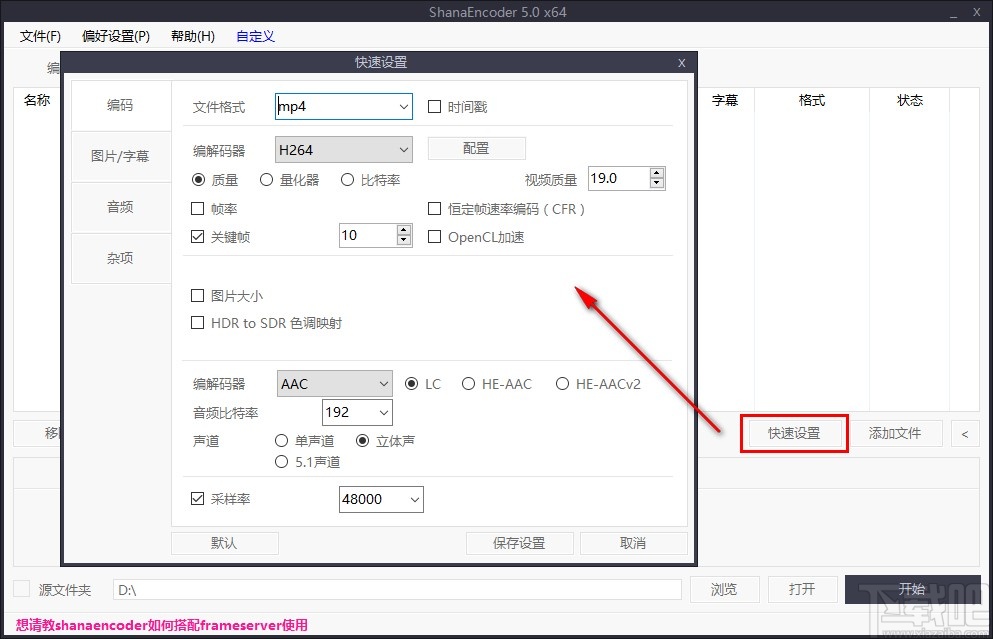The width and height of the screenshot is (993, 639).
Task: Toggle the 源文件夹 checkbox
Action: click(22, 589)
